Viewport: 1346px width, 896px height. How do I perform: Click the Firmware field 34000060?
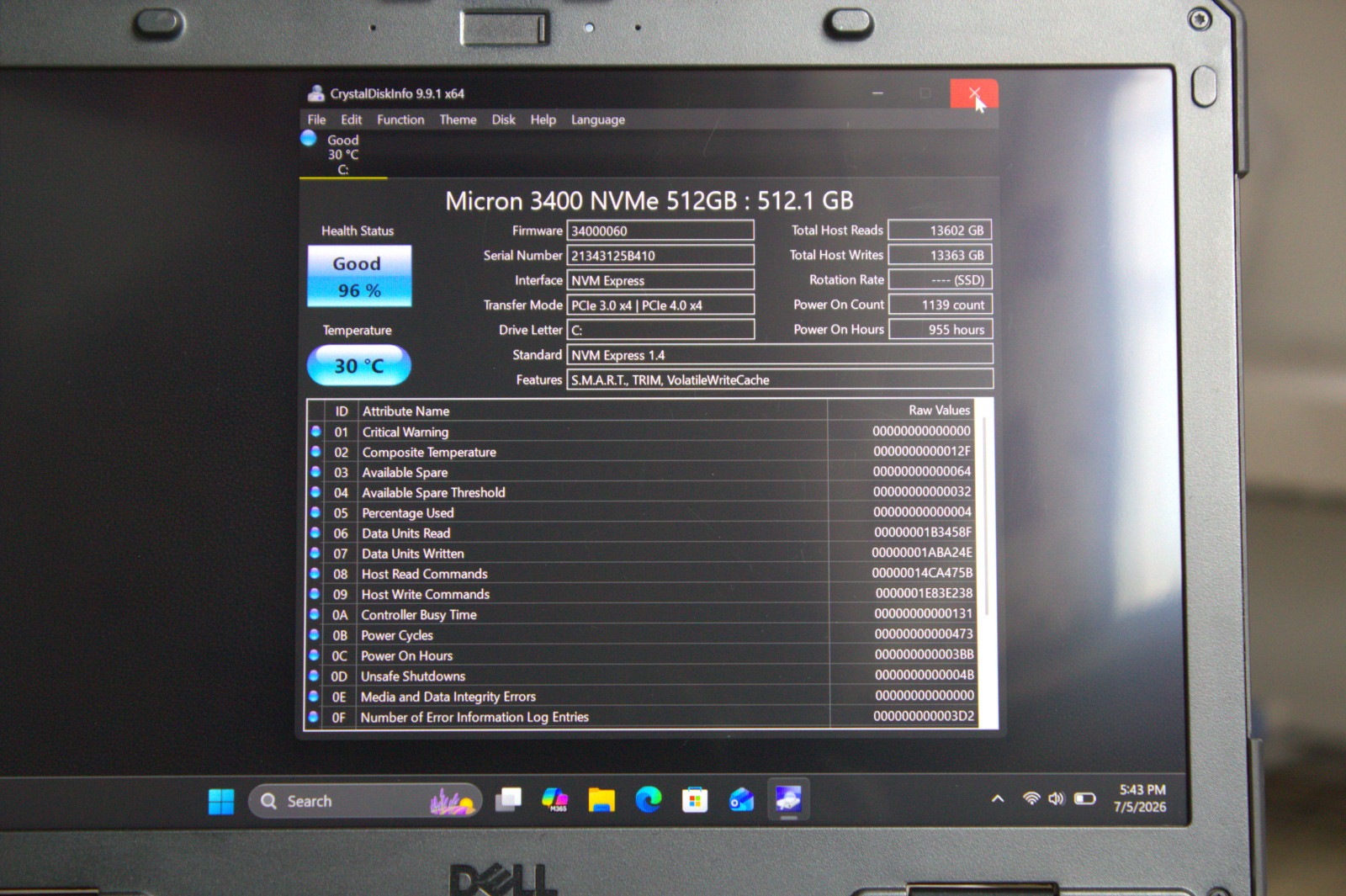(660, 231)
